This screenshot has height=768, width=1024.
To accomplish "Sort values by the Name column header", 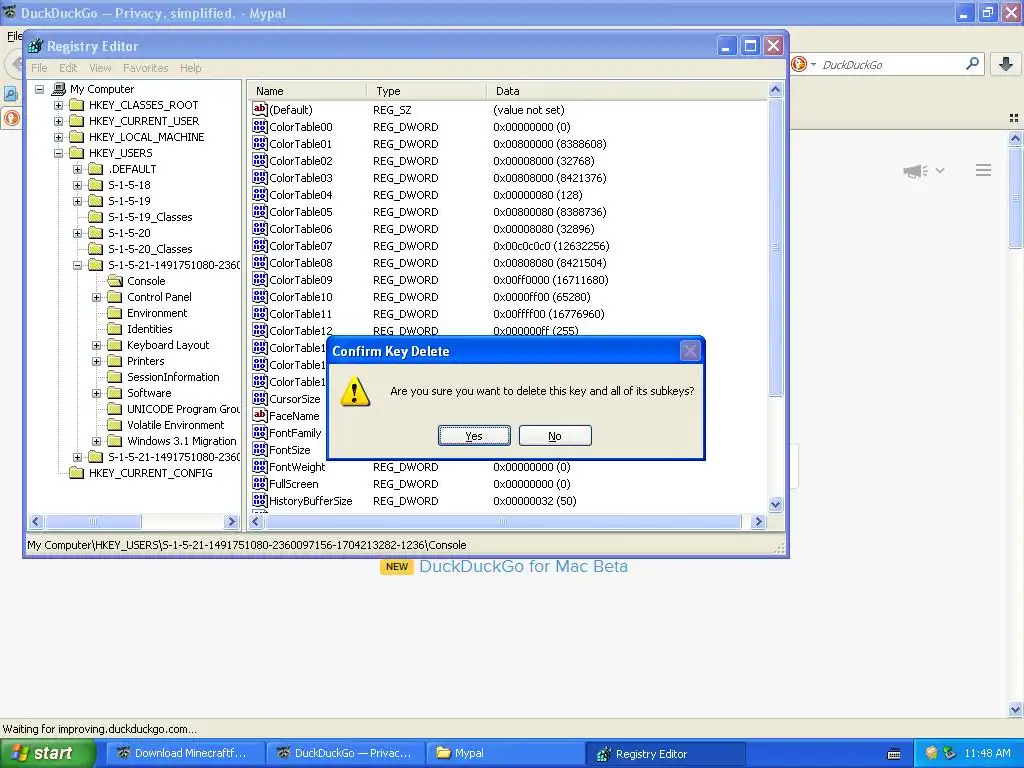I will [307, 91].
